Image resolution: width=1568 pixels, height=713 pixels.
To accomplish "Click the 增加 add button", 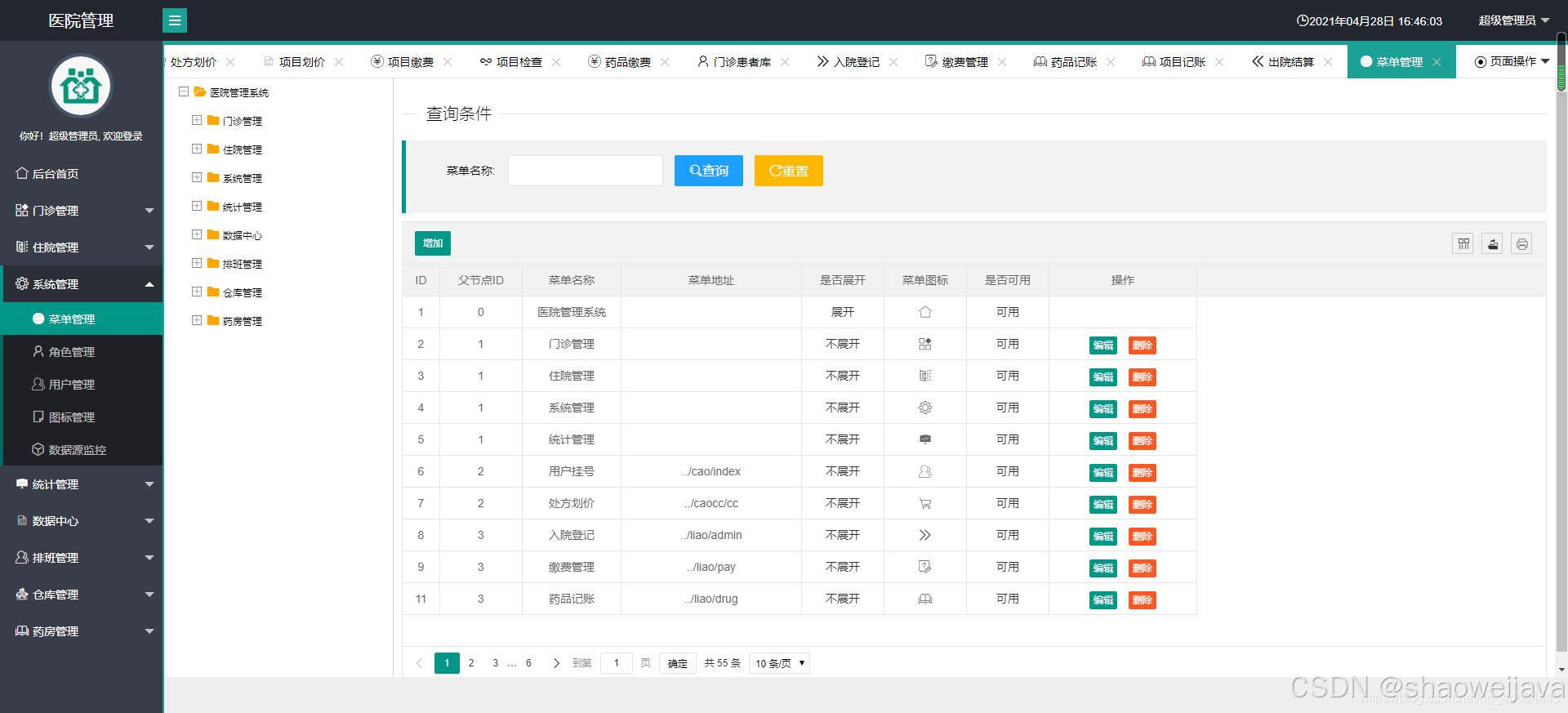I will [432, 243].
